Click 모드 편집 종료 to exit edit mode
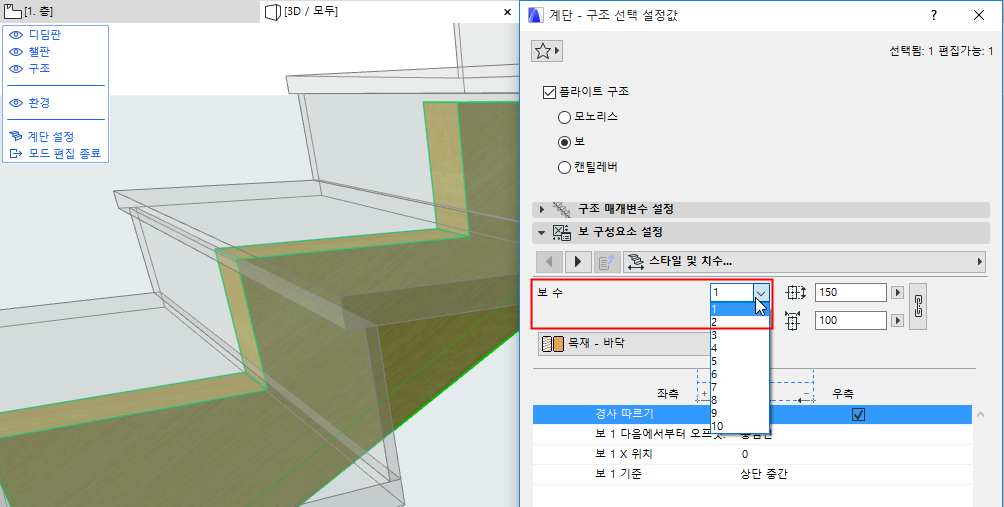This screenshot has height=507, width=1004. click(56, 154)
